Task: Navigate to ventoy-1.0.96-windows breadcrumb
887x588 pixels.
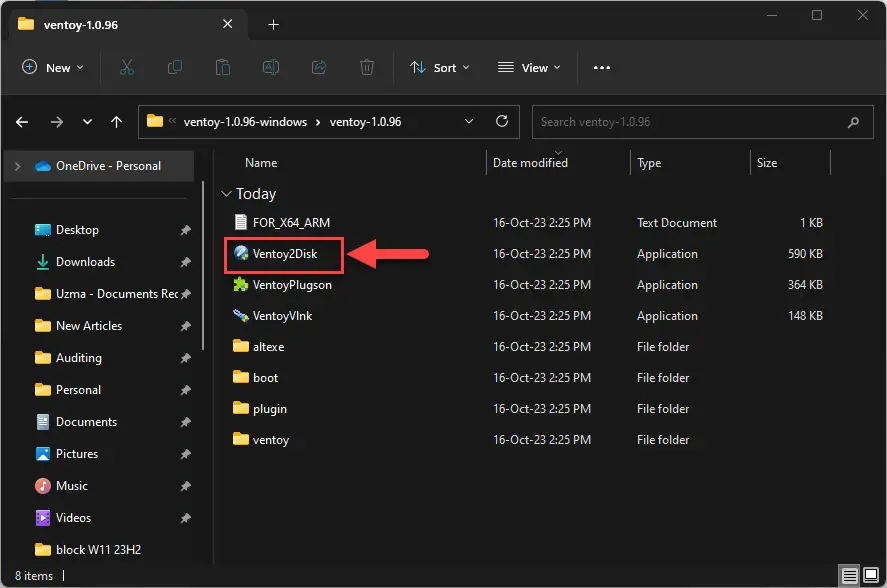Action: pos(245,122)
